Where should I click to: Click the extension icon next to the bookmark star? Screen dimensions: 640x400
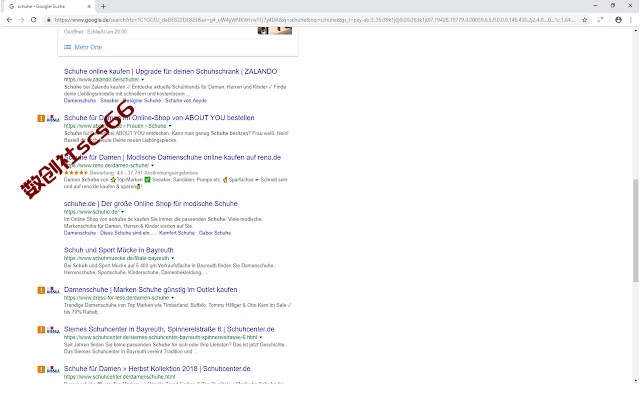coord(600,20)
